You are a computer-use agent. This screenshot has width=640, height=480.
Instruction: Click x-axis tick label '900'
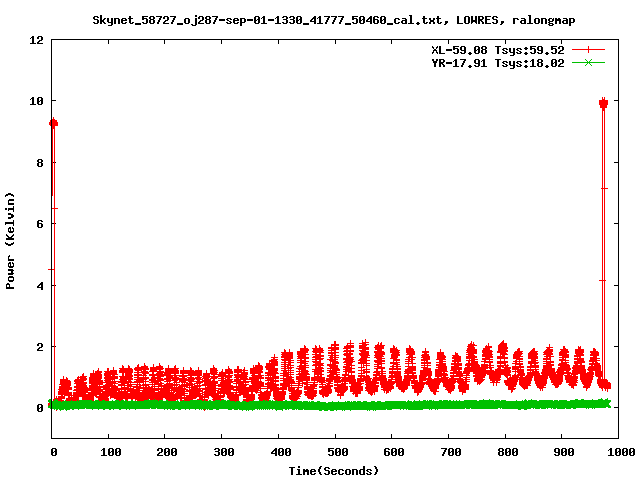pyautogui.click(x=564, y=452)
